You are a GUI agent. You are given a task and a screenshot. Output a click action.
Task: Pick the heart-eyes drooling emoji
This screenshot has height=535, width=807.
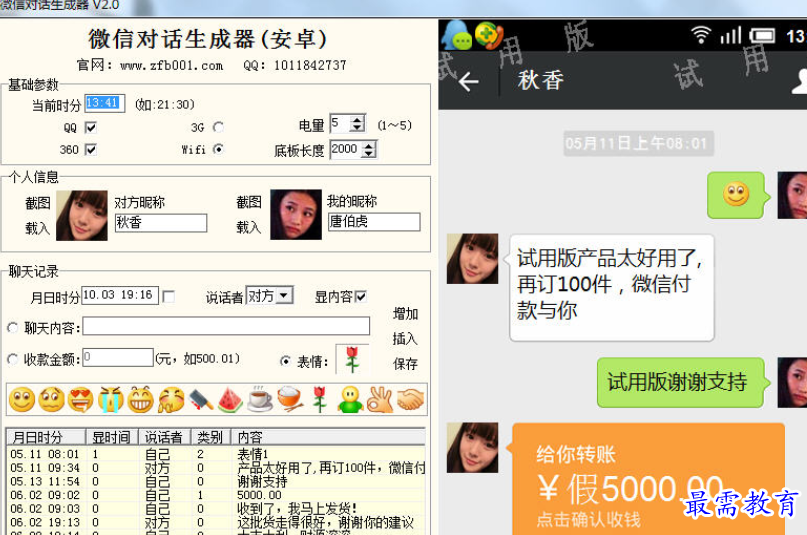point(81,400)
